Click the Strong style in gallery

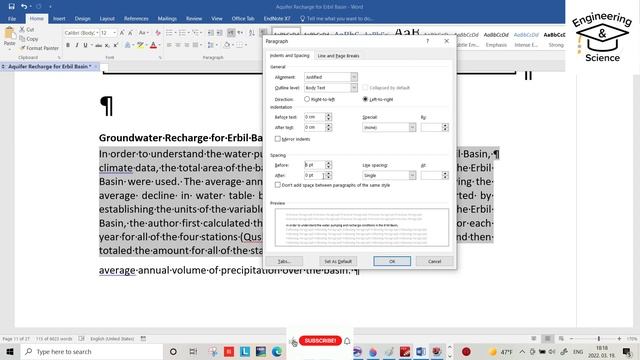pos(555,39)
